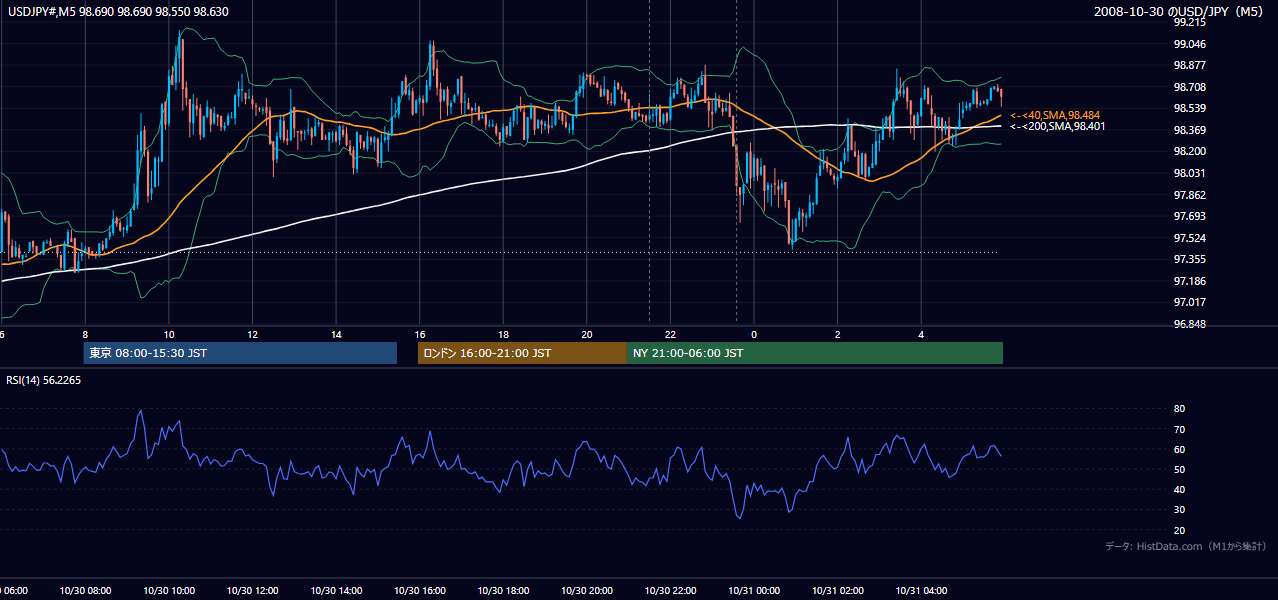
Task: Select the 10/30 10:00 bottom time label
Action: 169,591
